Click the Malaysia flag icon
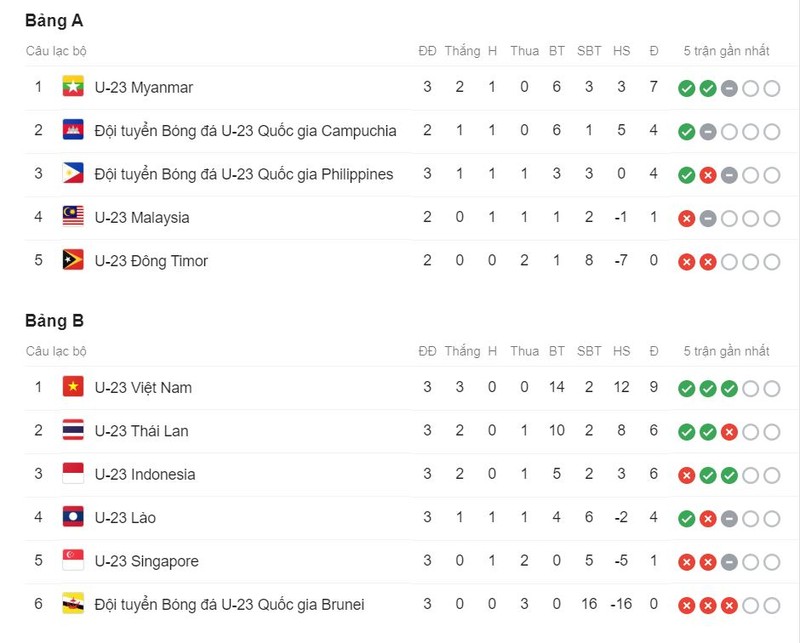Viewport: 800px width, 643px height. pyautogui.click(x=73, y=217)
